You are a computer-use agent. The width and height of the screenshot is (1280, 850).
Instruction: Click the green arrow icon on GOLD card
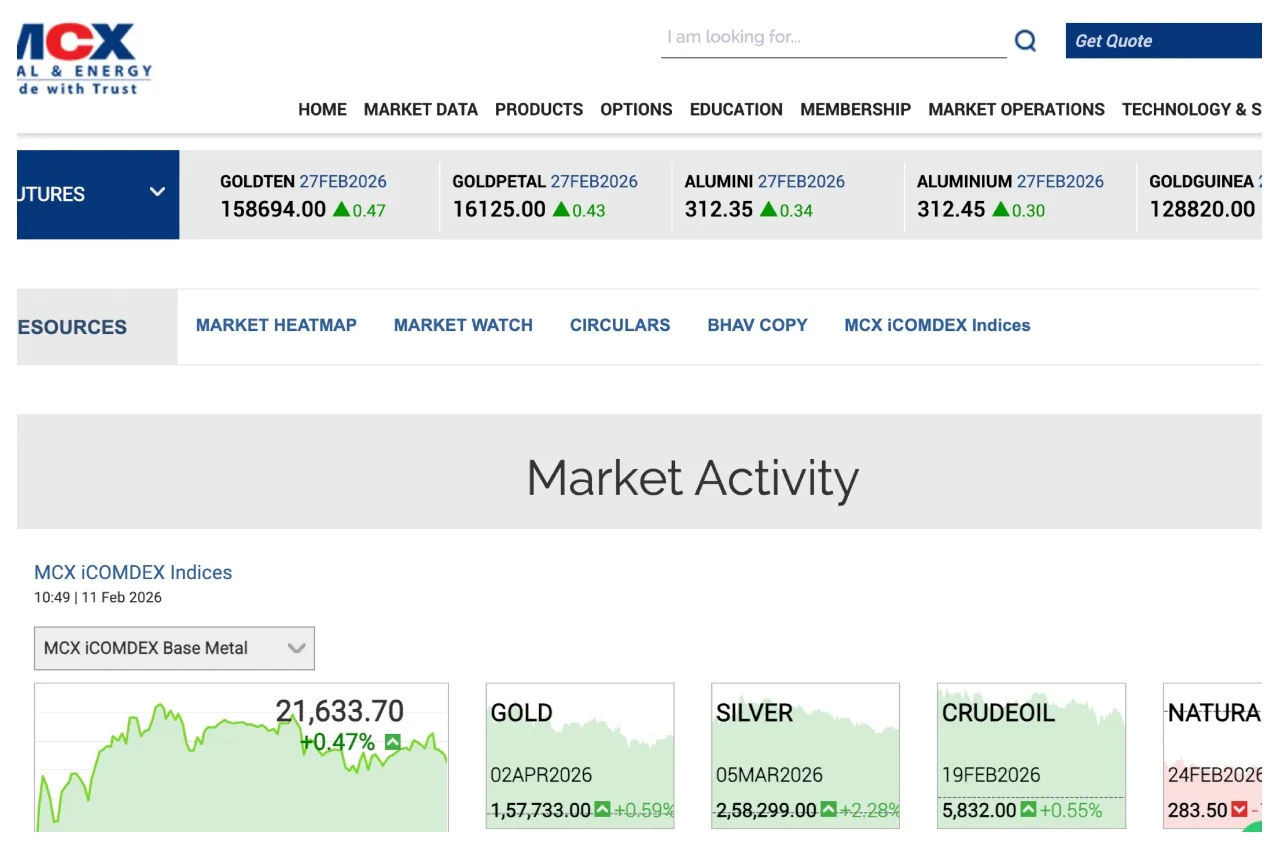point(602,809)
